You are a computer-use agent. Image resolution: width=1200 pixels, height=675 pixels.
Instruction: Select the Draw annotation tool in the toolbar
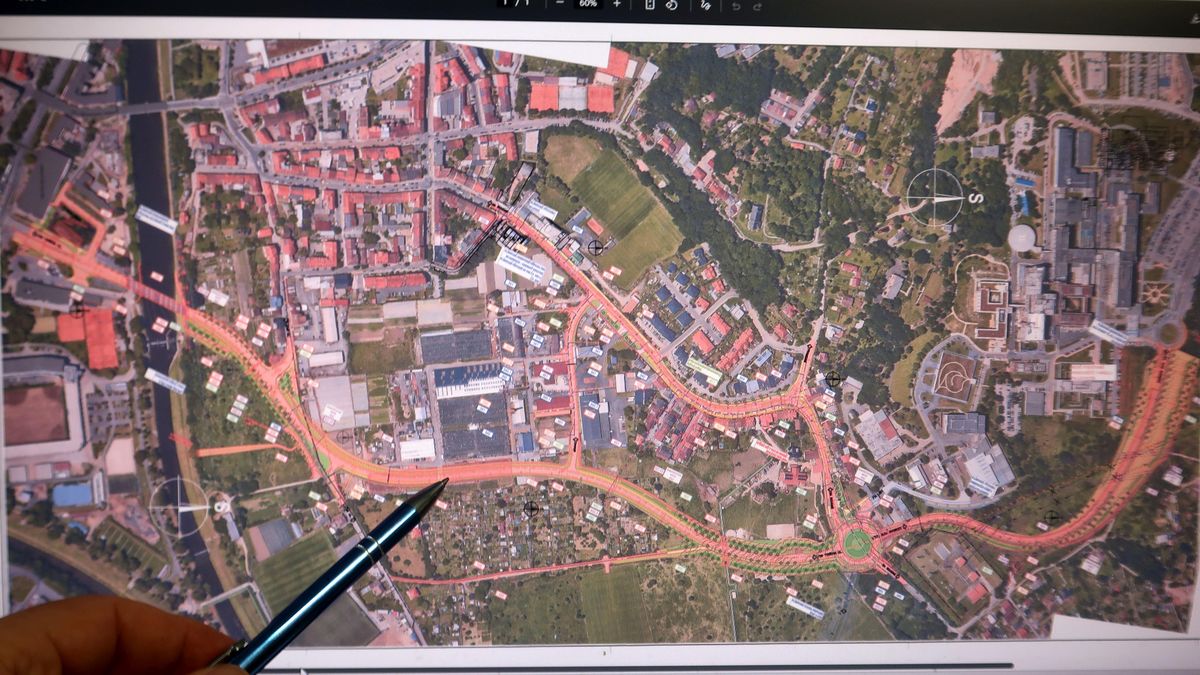pos(705,8)
